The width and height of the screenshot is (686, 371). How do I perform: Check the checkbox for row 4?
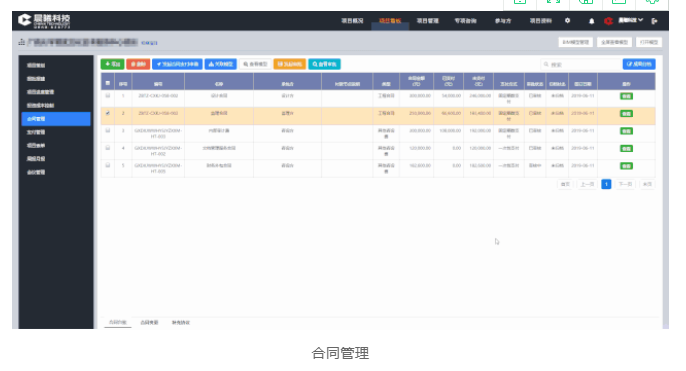(x=108, y=148)
